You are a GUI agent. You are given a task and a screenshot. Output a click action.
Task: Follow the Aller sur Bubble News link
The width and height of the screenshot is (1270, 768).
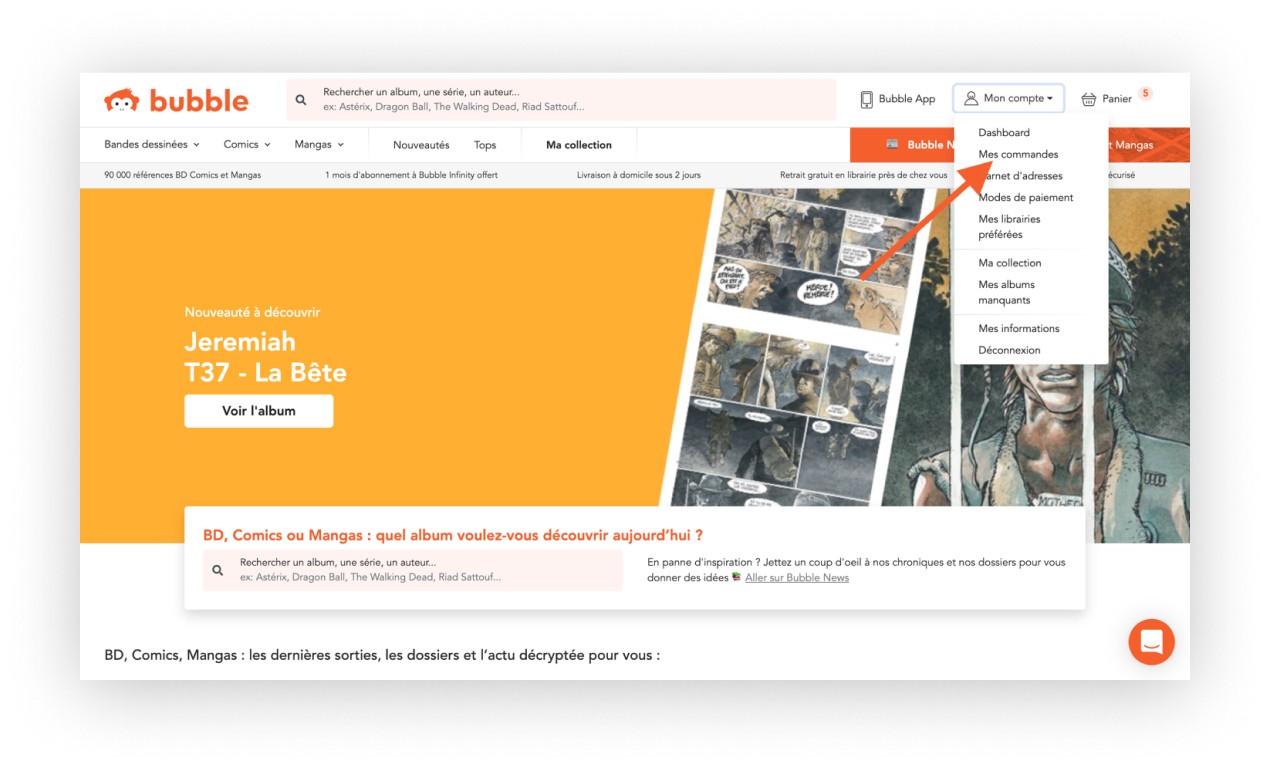(x=796, y=577)
